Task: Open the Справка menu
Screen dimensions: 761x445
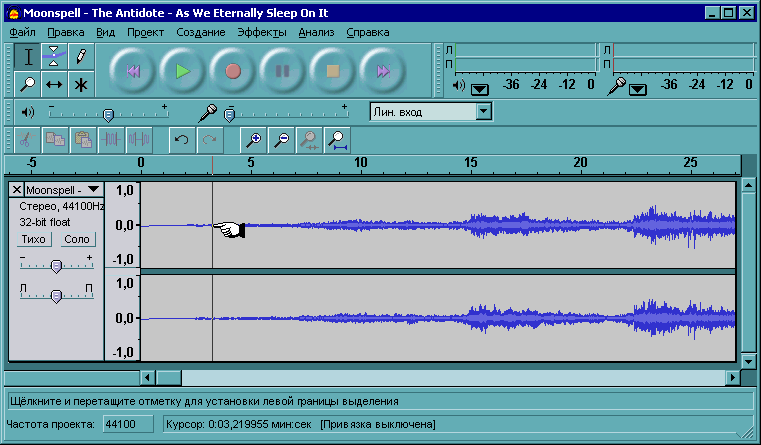Action: (x=367, y=33)
